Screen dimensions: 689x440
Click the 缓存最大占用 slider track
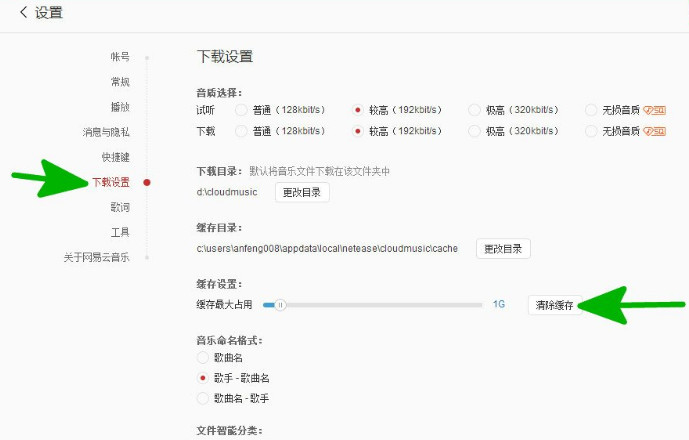coord(372,305)
